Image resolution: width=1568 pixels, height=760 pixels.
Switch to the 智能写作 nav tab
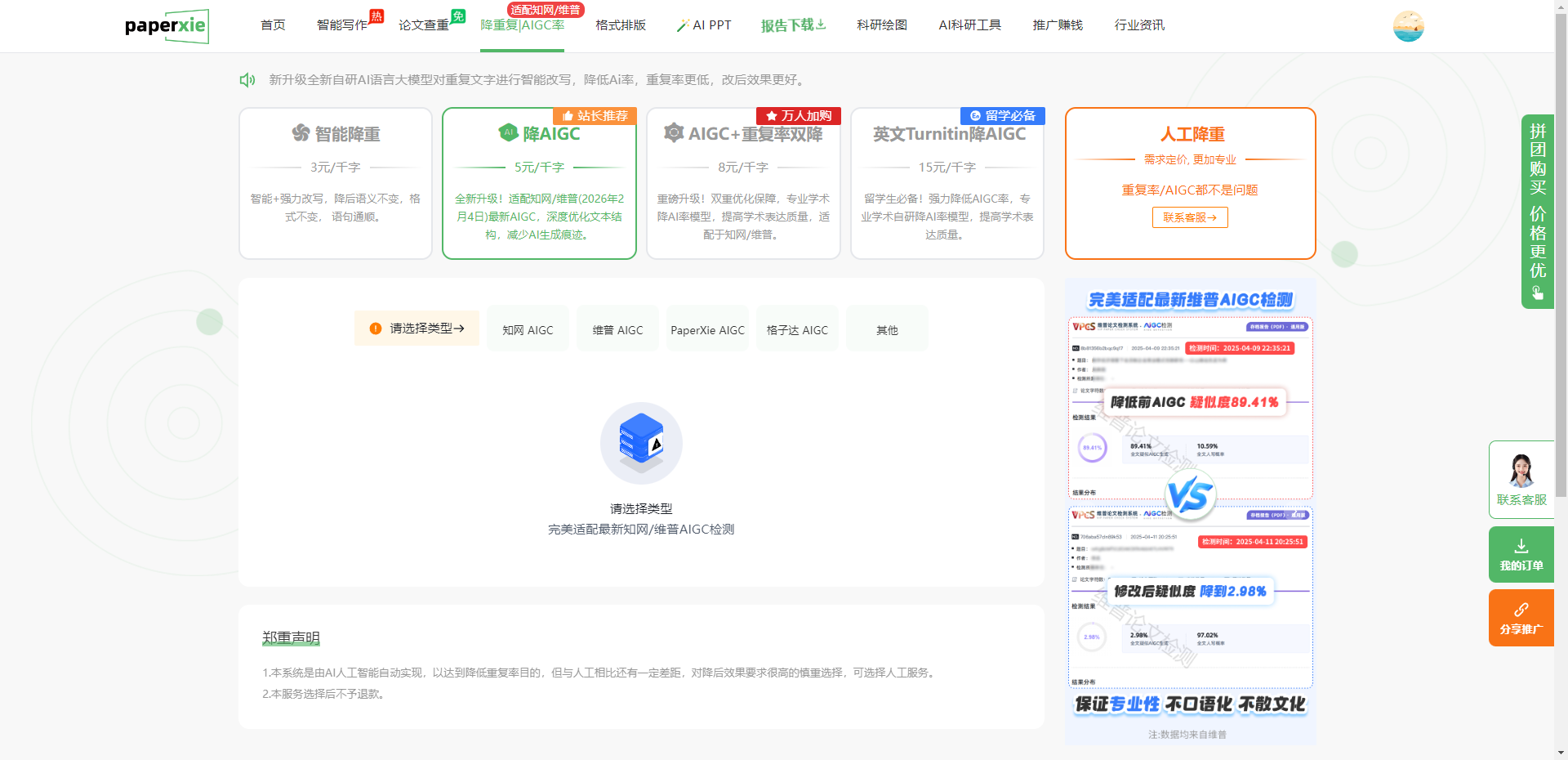pos(342,25)
